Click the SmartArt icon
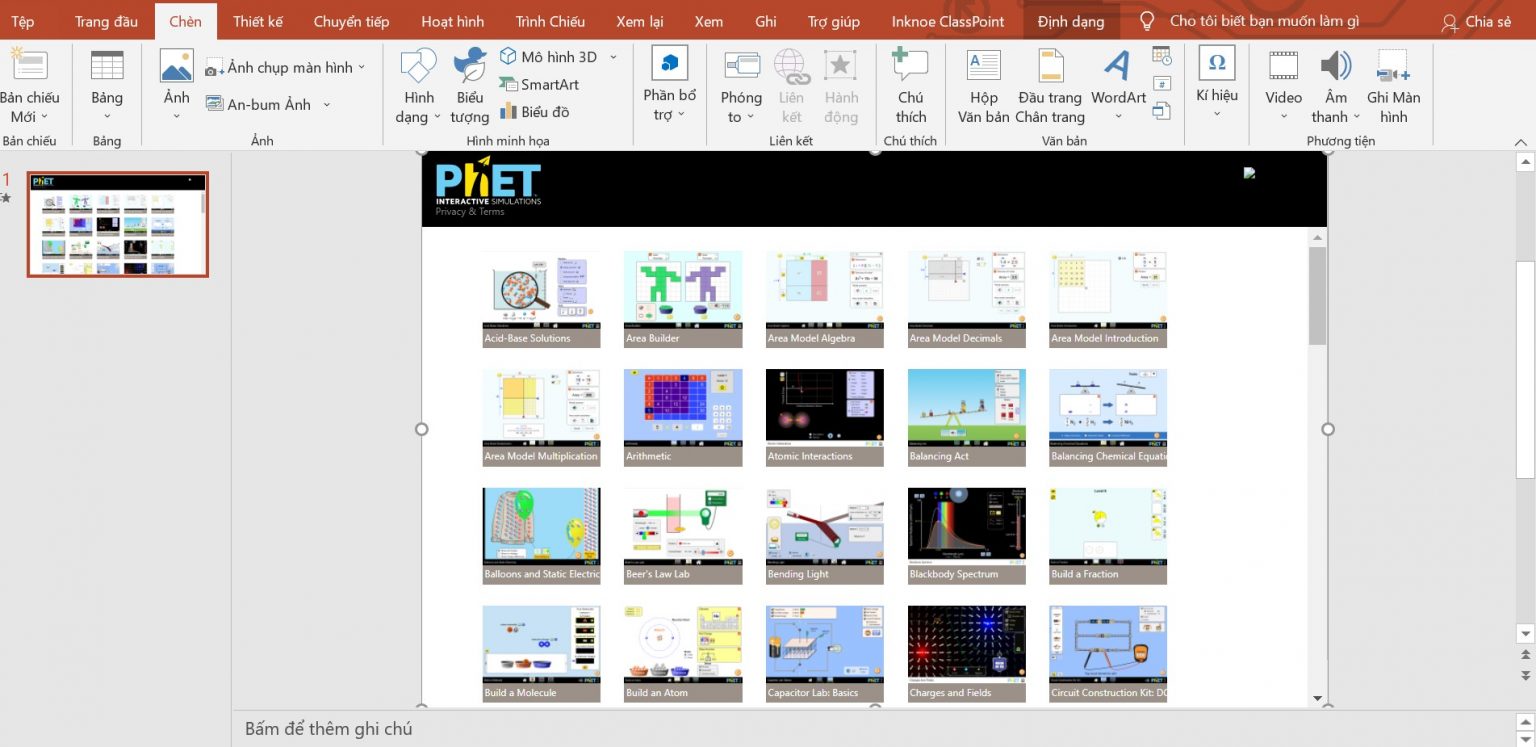Screen dimensions: 1536x747 pyautogui.click(x=540, y=85)
